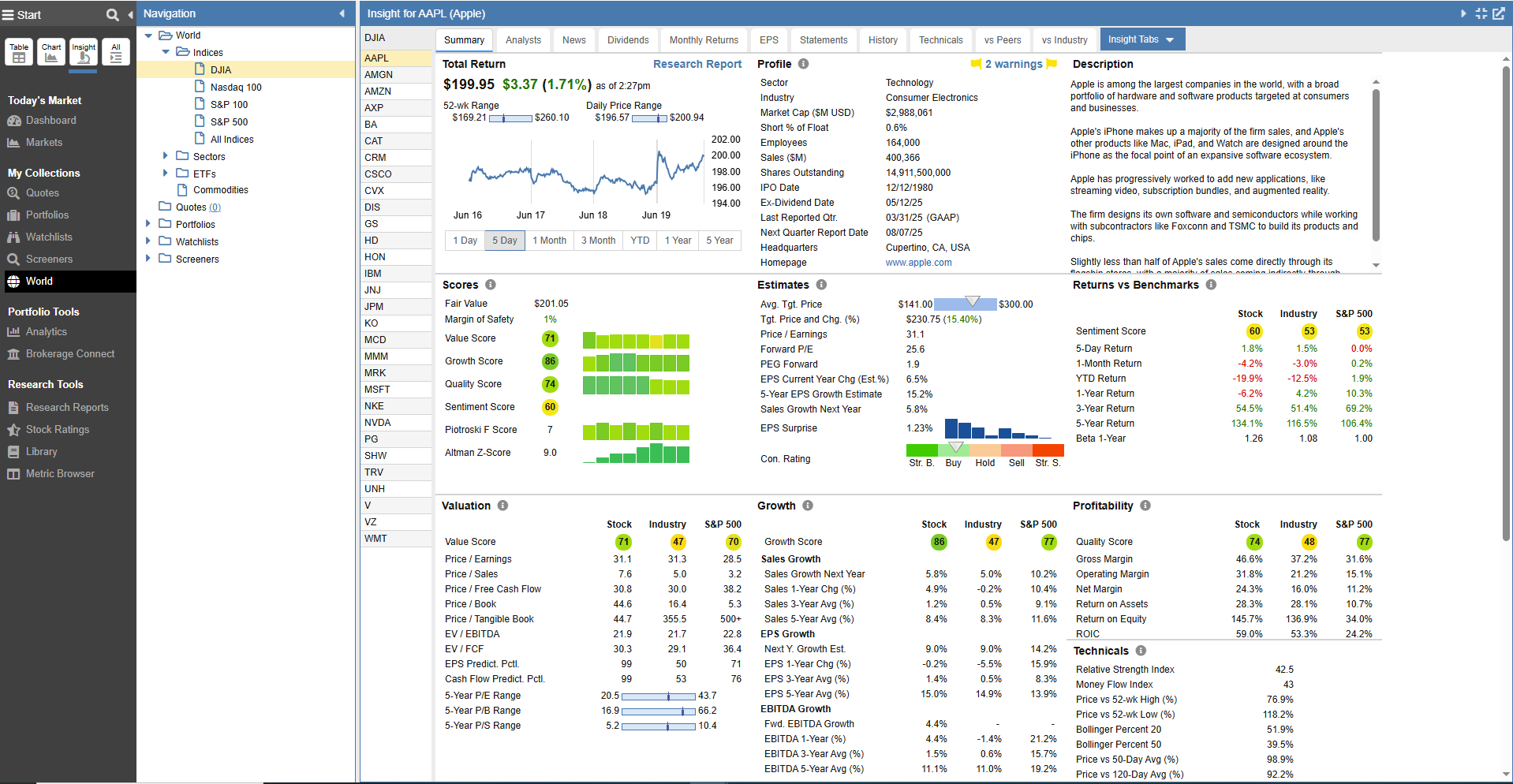Open Dashboard from sidebar

pyautogui.click(x=50, y=121)
